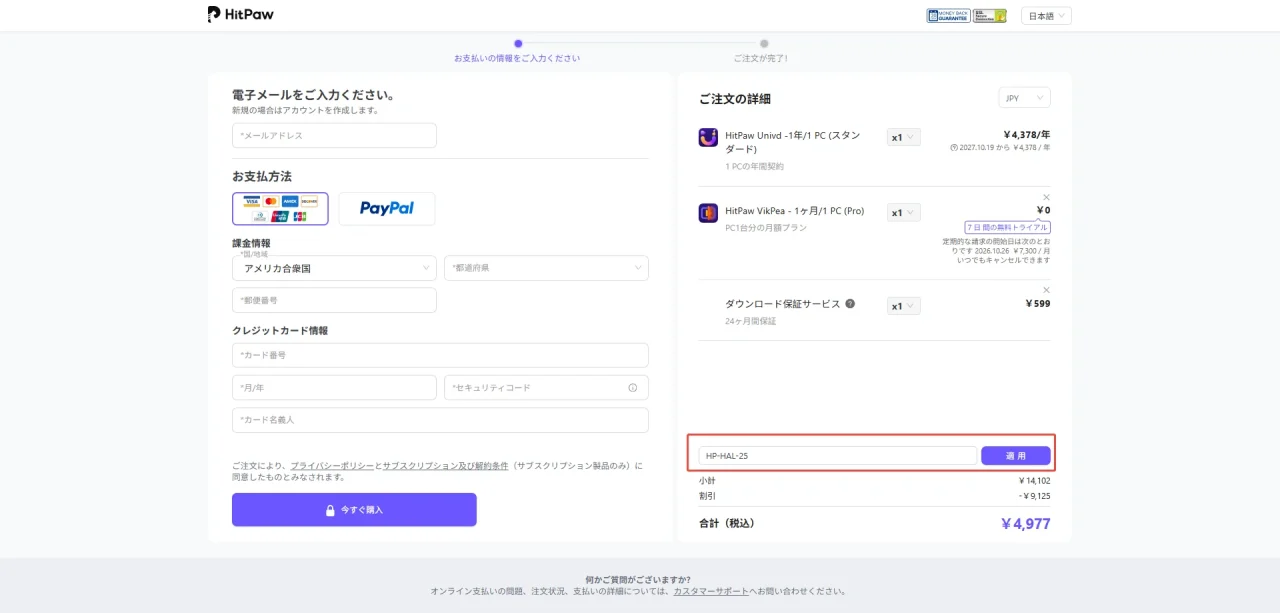Click the secure shopping badge in the header
This screenshot has width=1280, height=613.
click(x=990, y=16)
